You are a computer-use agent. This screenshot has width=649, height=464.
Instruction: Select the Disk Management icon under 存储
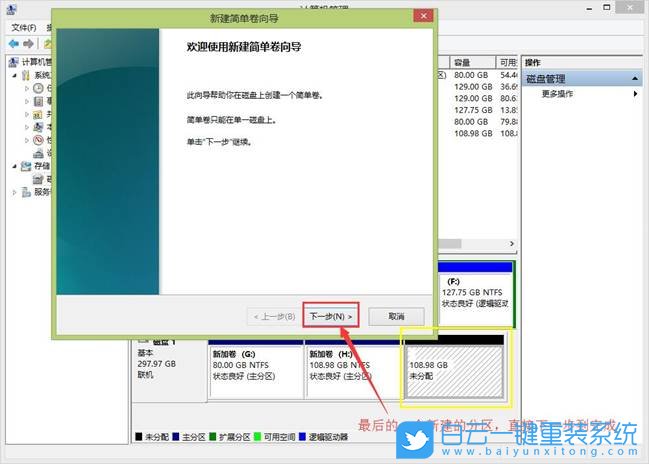pos(38,179)
